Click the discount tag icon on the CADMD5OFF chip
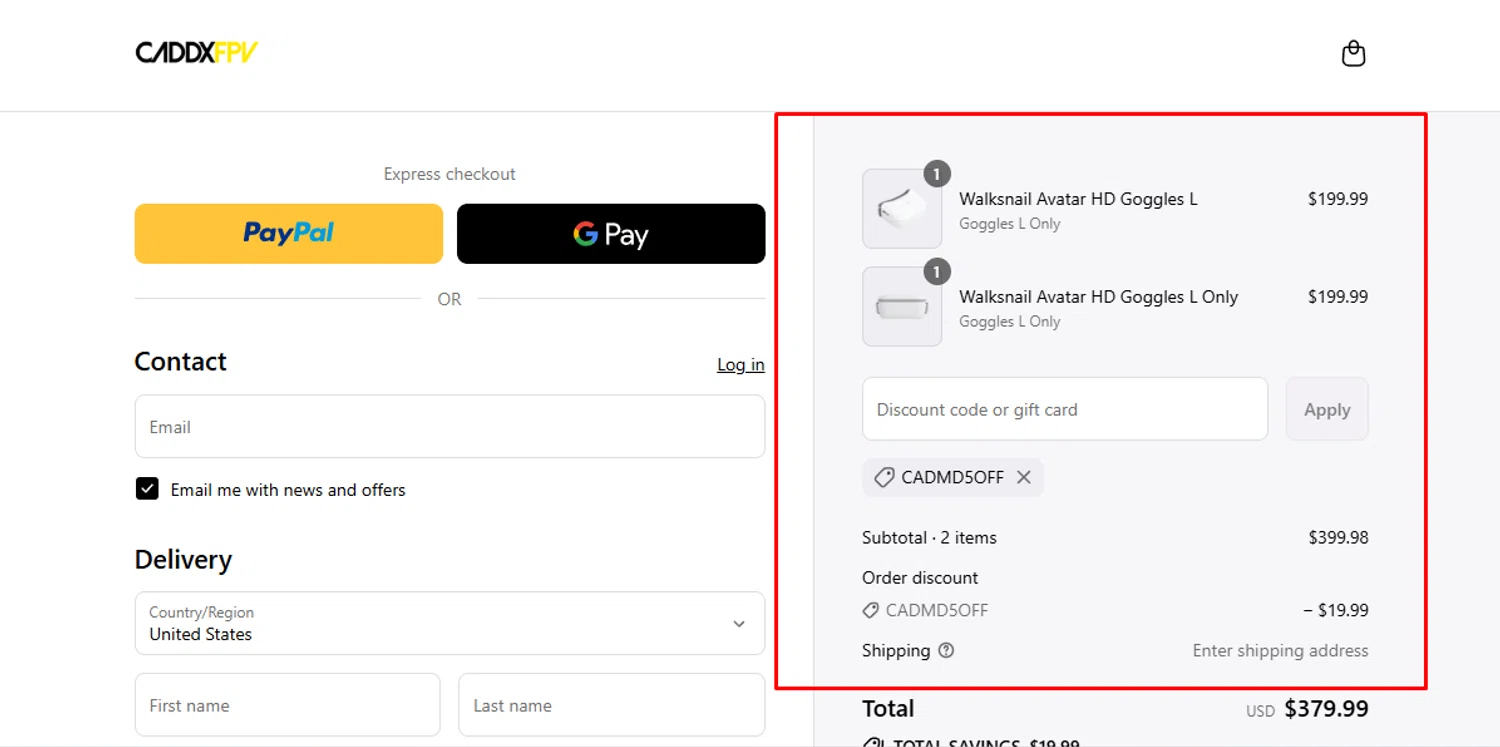The image size is (1500, 747). (884, 478)
